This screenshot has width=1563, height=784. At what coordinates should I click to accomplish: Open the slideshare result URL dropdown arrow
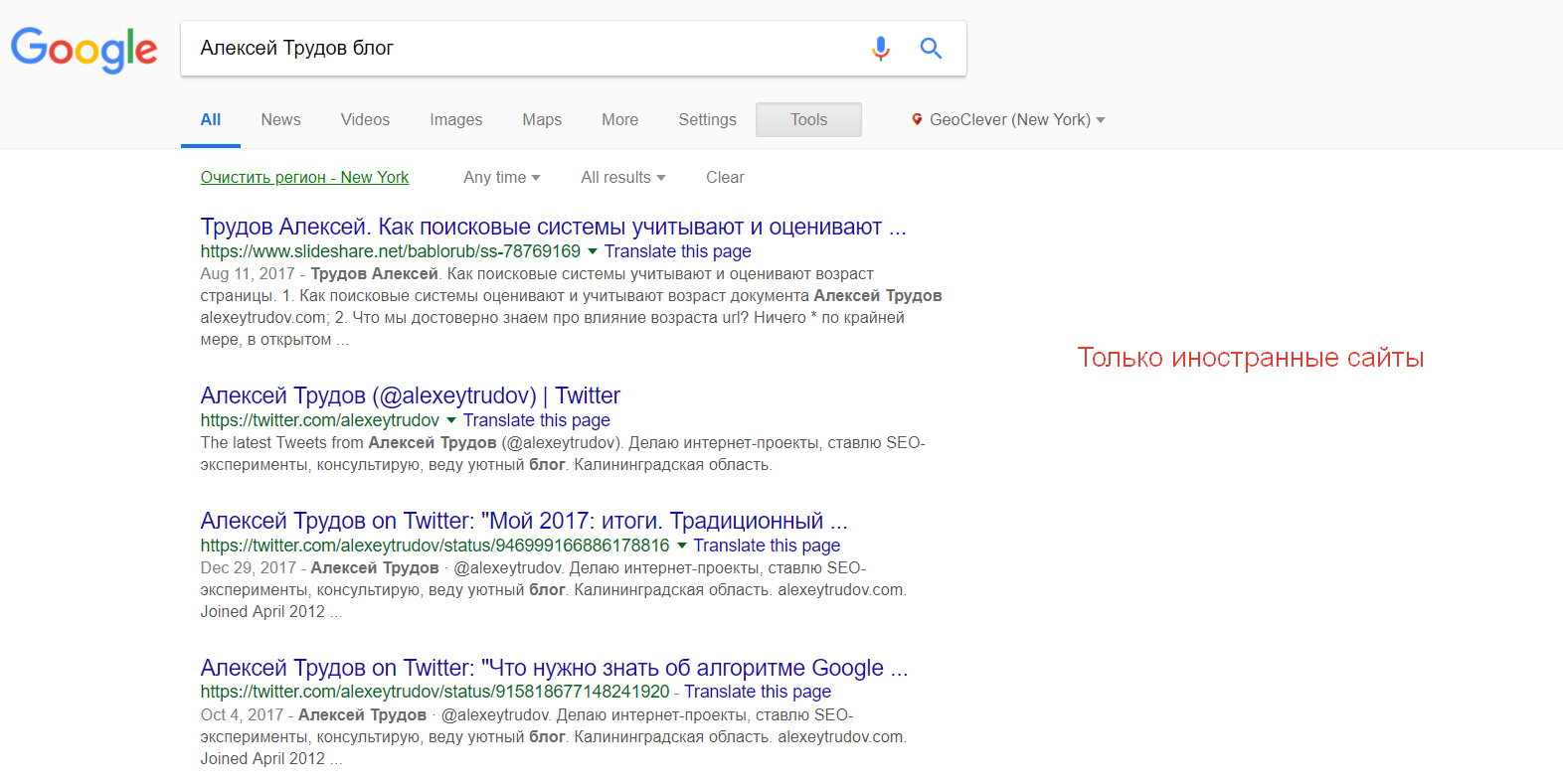pos(593,251)
